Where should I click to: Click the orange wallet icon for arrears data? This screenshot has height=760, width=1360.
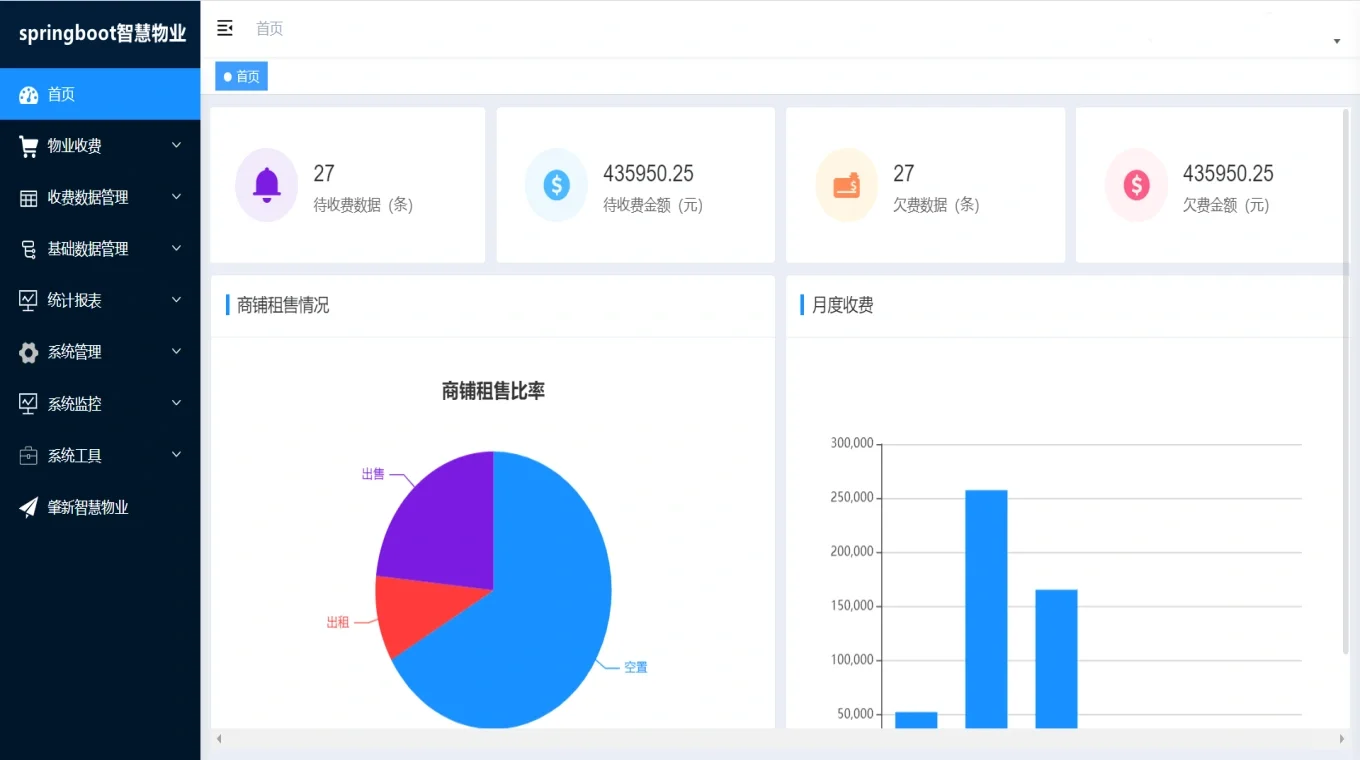click(846, 185)
